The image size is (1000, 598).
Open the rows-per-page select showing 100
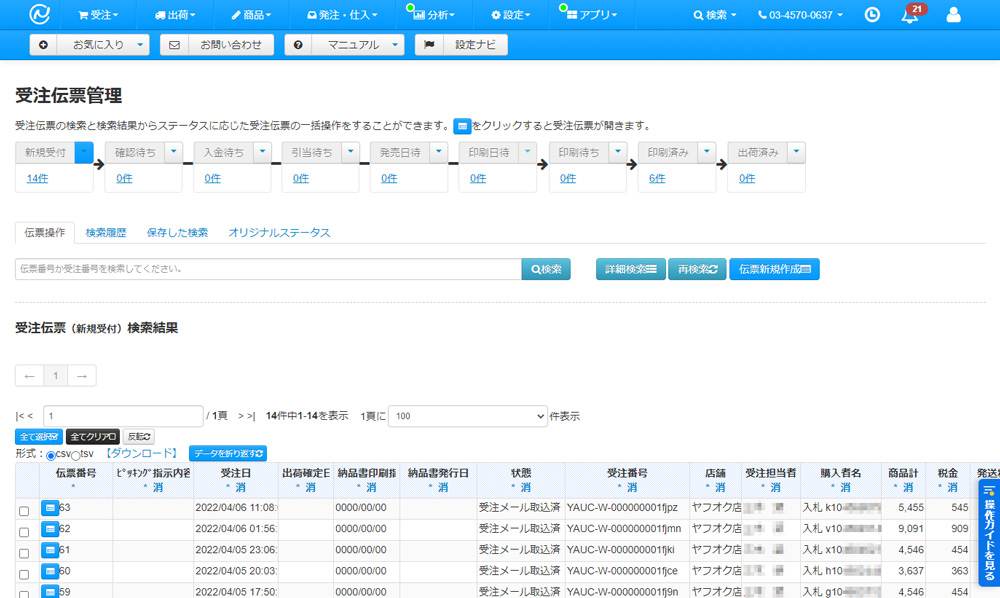pyautogui.click(x=467, y=416)
